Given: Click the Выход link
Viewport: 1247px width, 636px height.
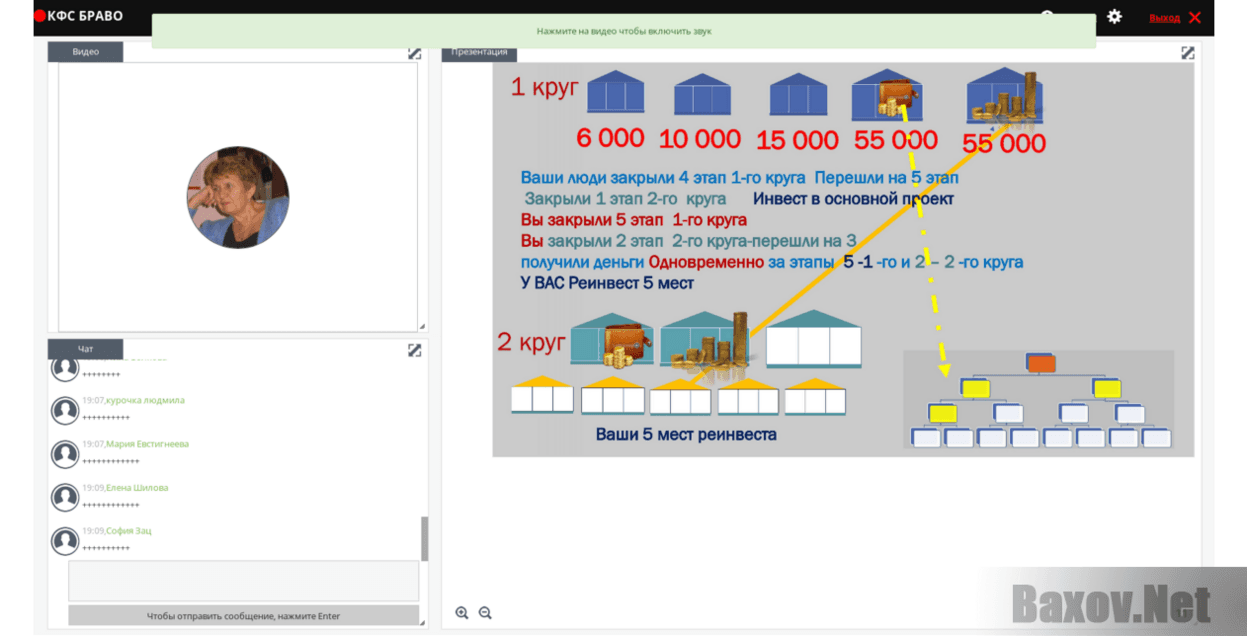Looking at the screenshot, I should tap(1164, 18).
